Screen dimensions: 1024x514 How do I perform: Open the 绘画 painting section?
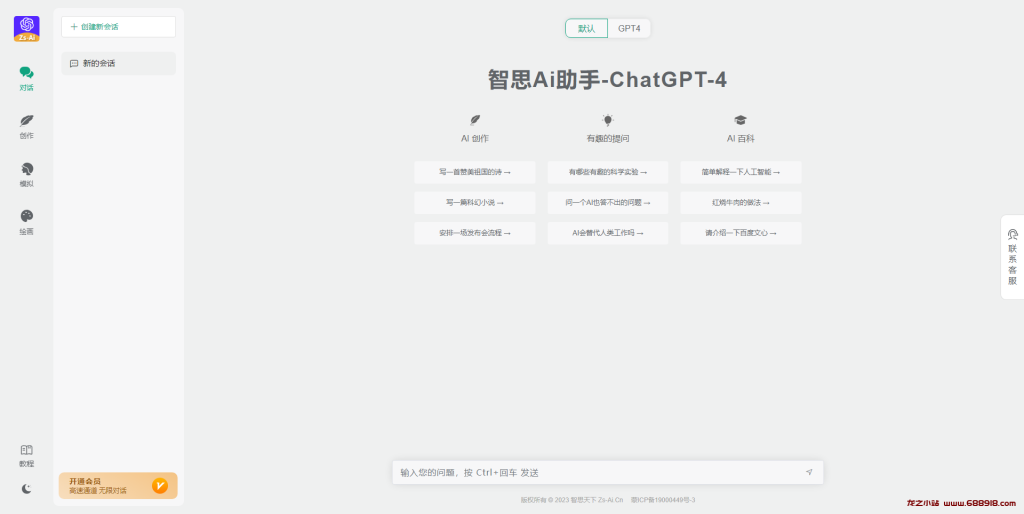pos(26,222)
